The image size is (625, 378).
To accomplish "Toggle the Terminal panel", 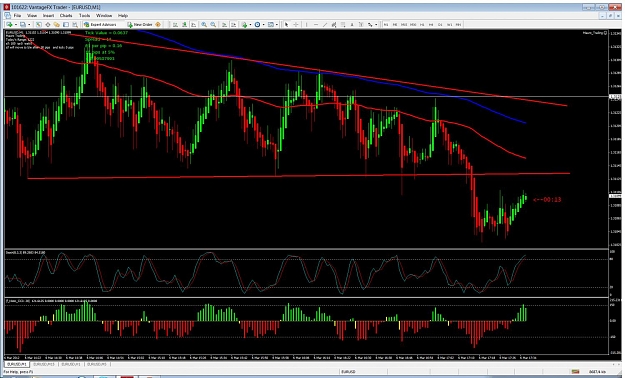I will tap(66, 24).
